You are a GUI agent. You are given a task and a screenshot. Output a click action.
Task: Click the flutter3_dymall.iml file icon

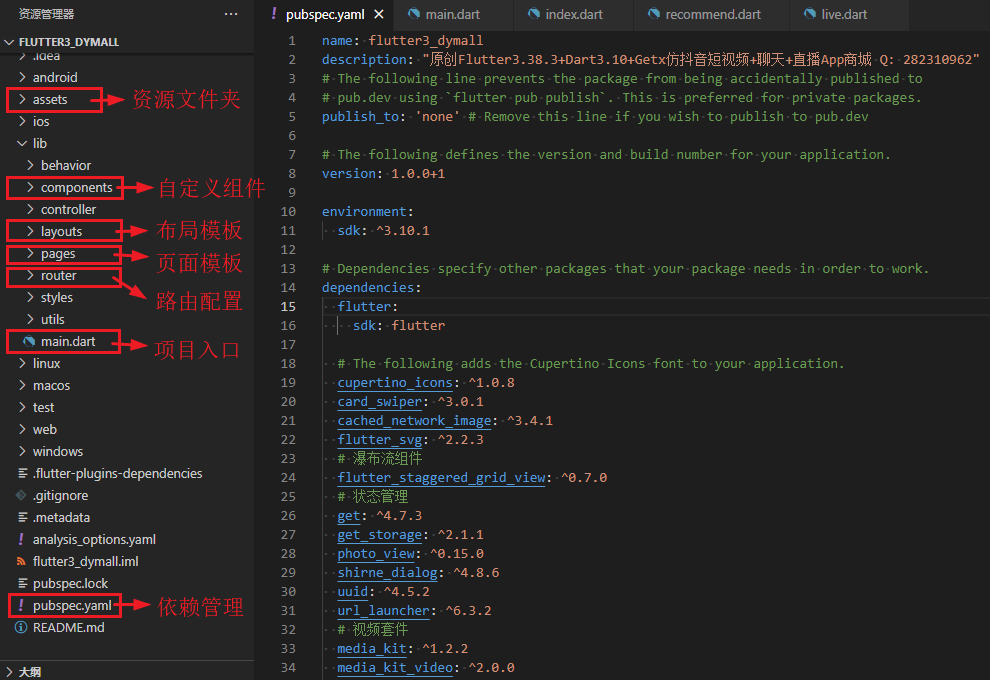(x=22, y=561)
